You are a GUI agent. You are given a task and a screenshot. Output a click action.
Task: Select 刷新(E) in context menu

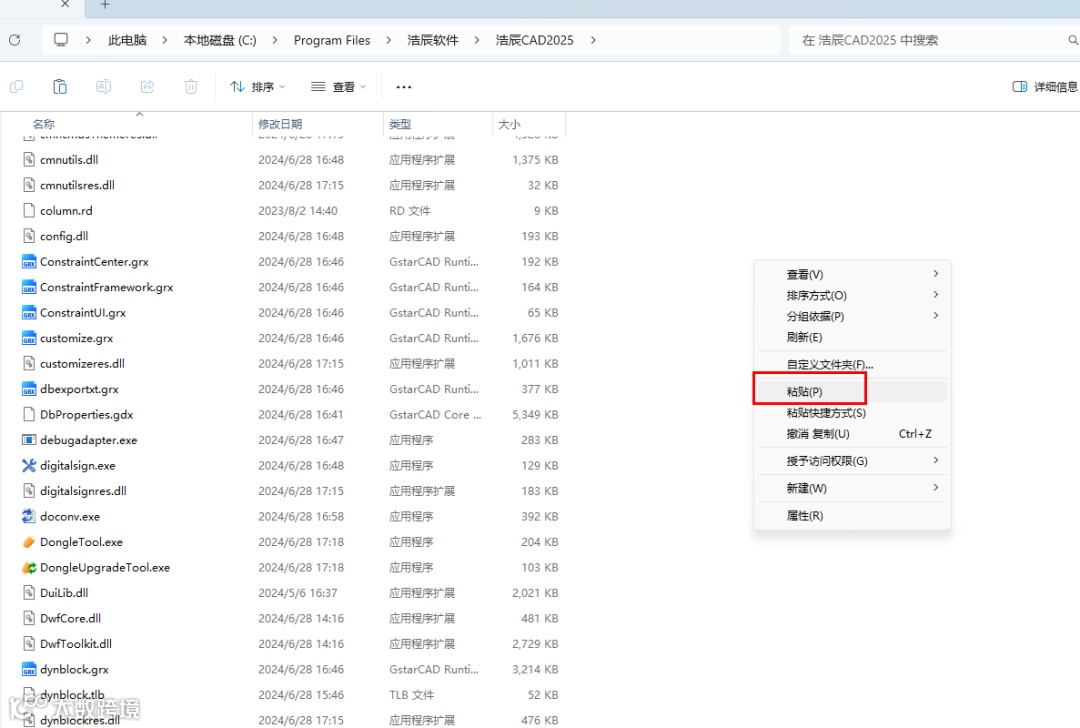pyautogui.click(x=853, y=337)
